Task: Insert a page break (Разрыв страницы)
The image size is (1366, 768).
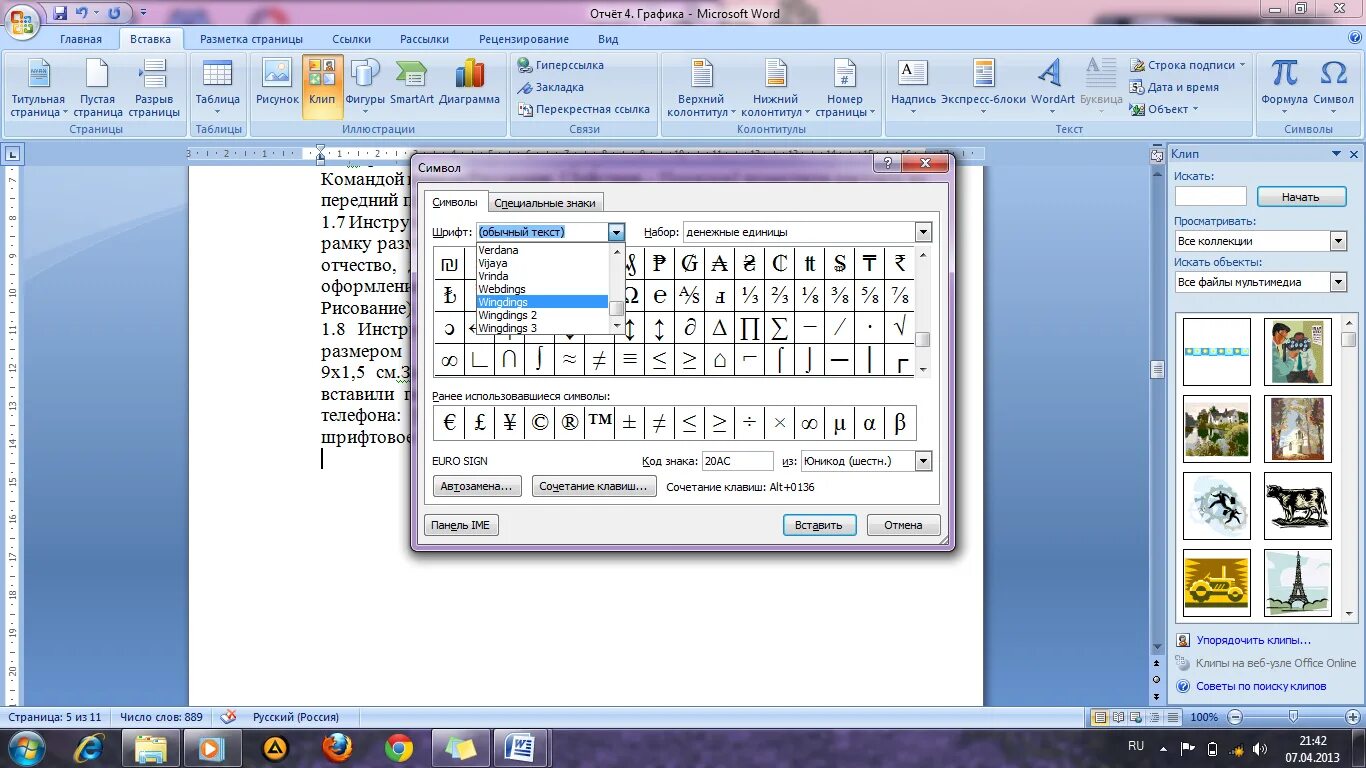Action: [x=154, y=88]
